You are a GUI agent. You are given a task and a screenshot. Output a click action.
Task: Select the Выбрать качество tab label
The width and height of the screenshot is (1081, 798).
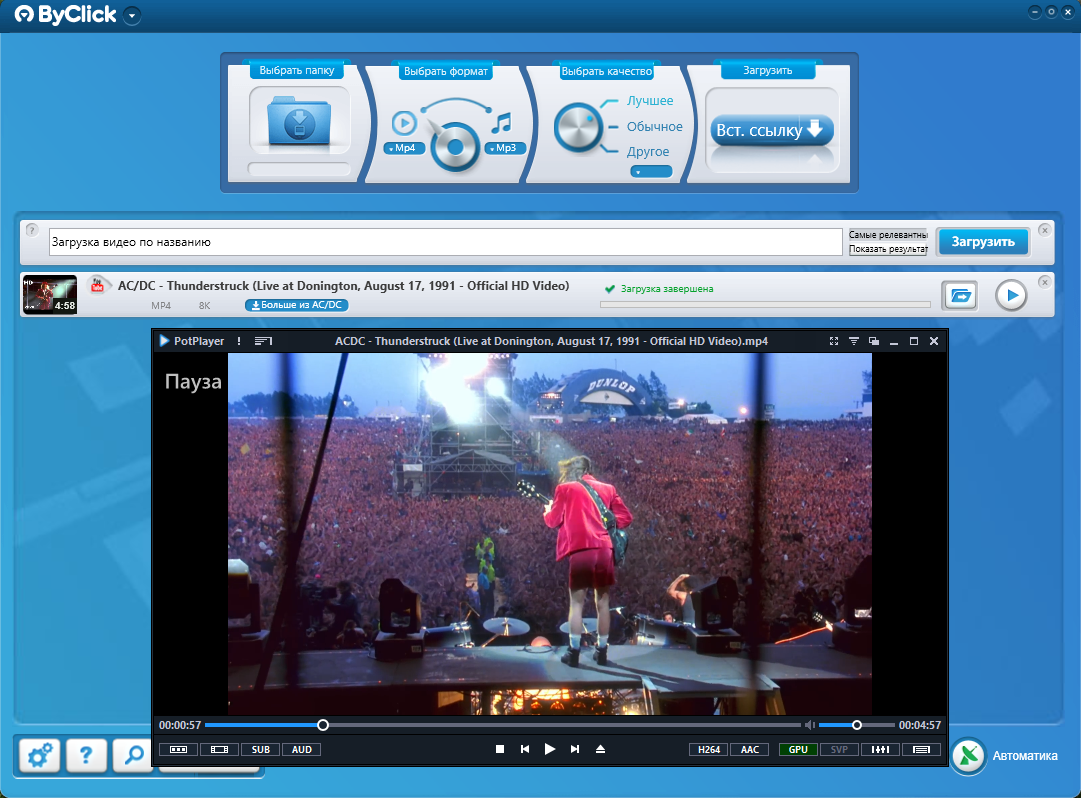click(x=607, y=71)
